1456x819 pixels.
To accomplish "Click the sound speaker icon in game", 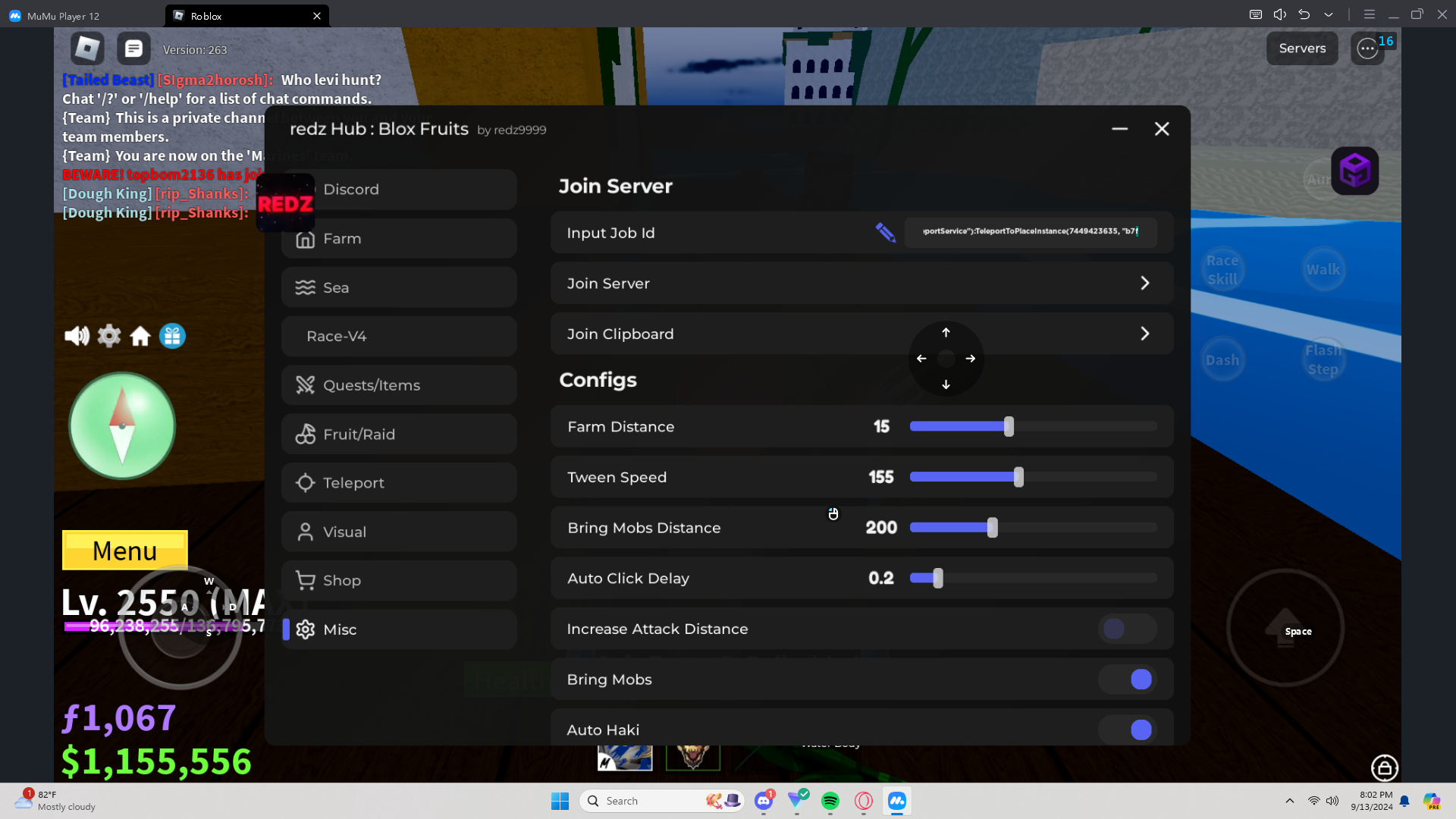I will 77,336.
